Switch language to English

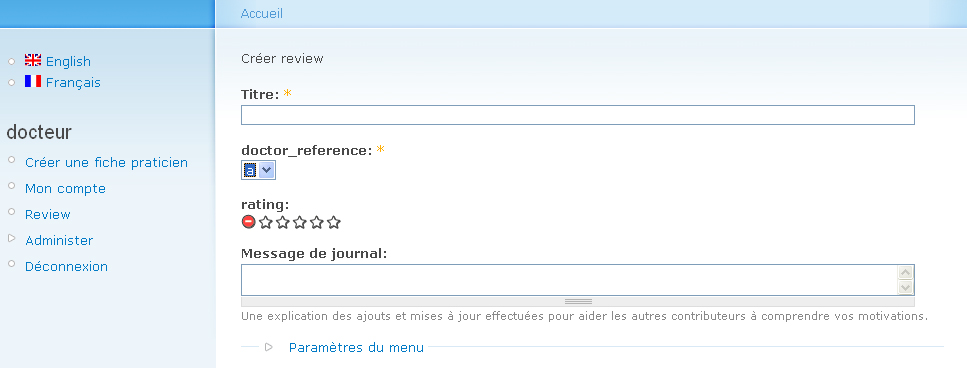(68, 62)
